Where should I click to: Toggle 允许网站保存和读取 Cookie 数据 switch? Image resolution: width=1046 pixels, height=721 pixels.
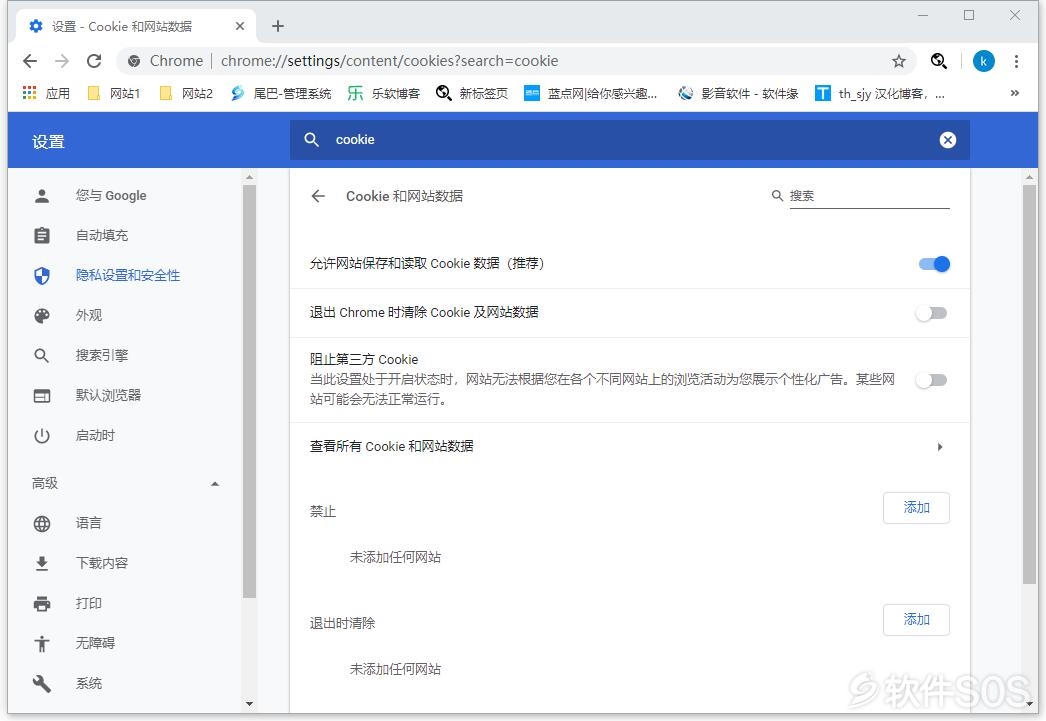click(934, 264)
